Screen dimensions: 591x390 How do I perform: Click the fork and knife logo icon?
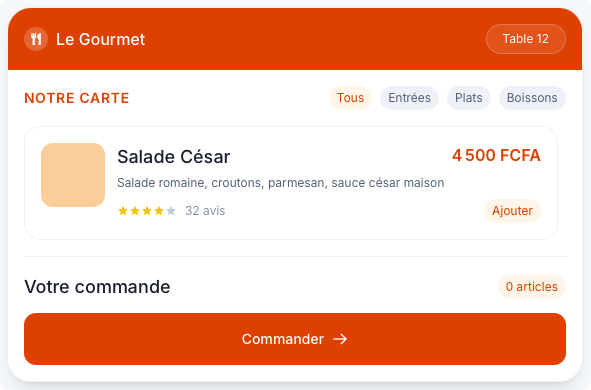[x=36, y=39]
